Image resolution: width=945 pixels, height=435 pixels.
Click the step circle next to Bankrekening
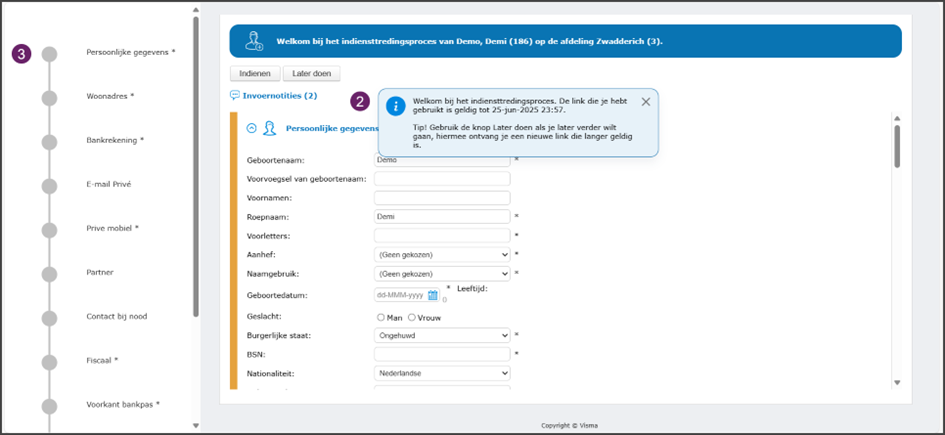coord(49,142)
